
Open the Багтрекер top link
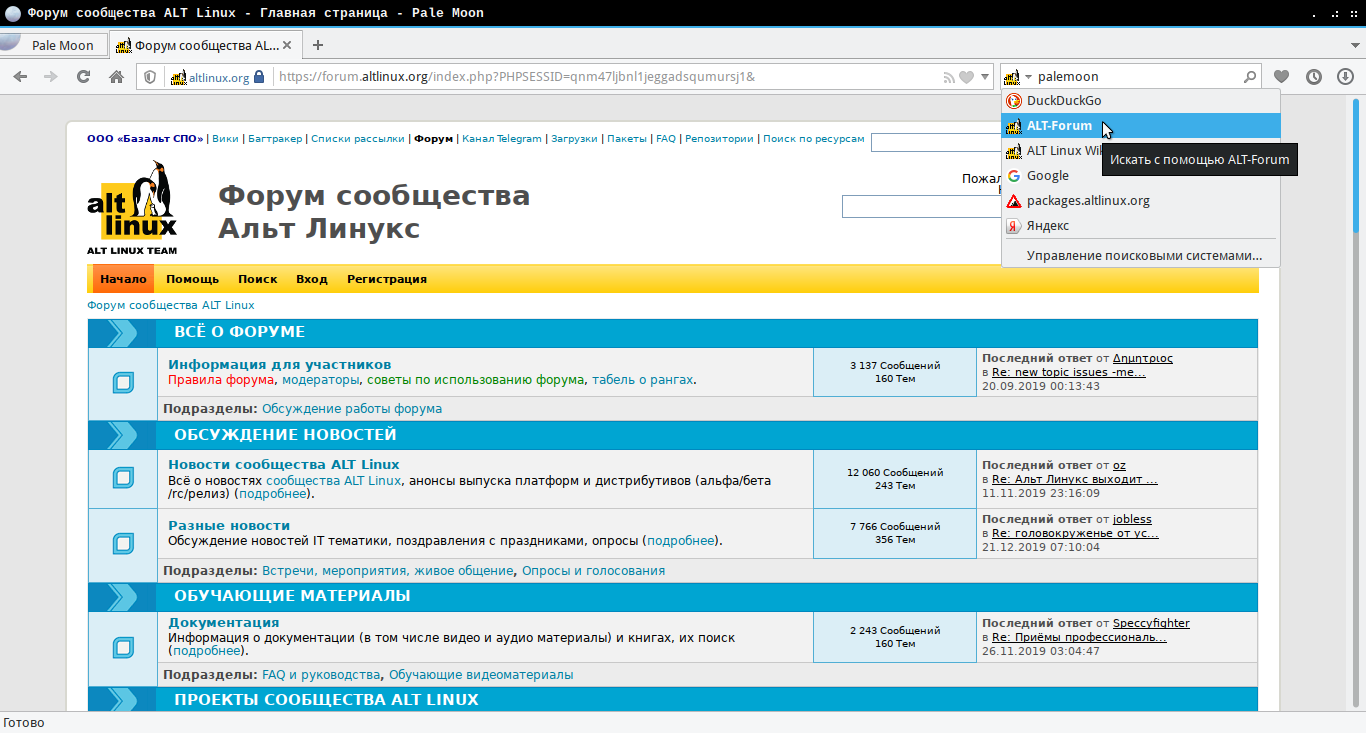coord(274,139)
